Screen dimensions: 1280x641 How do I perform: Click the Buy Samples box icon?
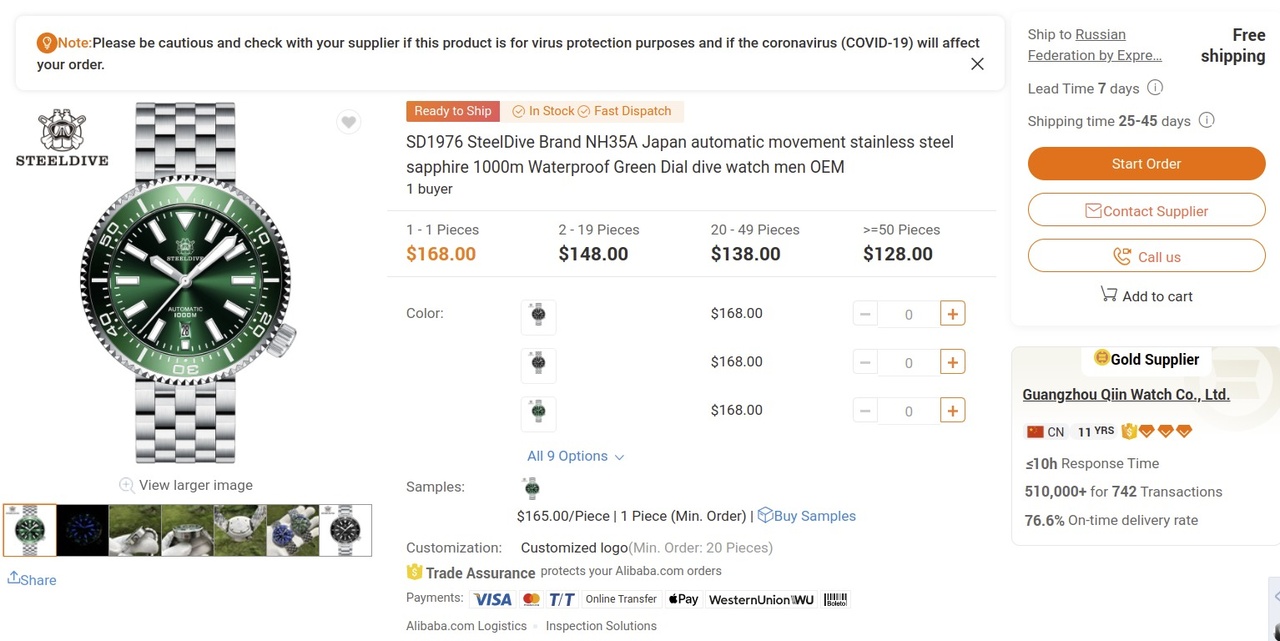coord(765,515)
